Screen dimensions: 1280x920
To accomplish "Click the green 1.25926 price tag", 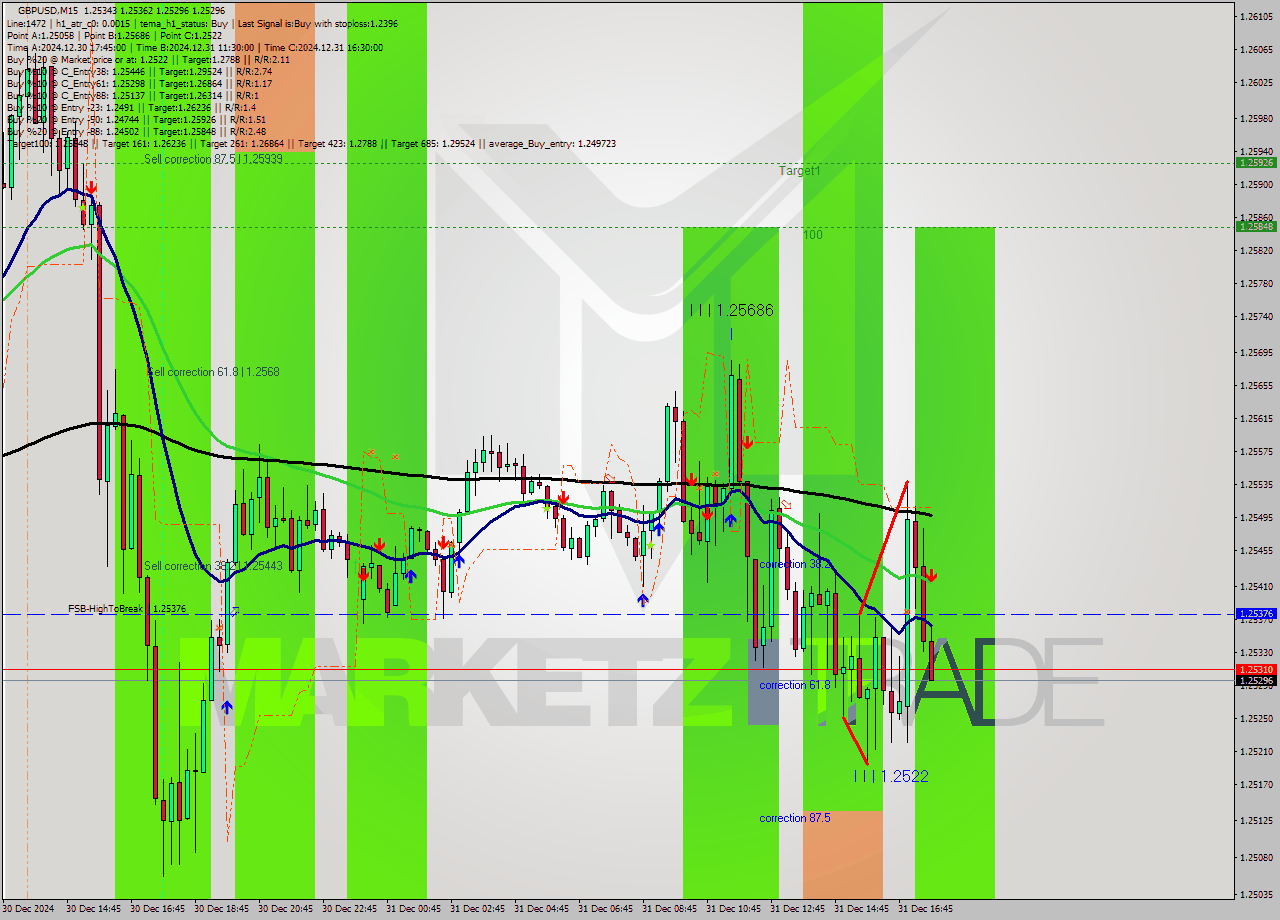I will pos(1256,162).
